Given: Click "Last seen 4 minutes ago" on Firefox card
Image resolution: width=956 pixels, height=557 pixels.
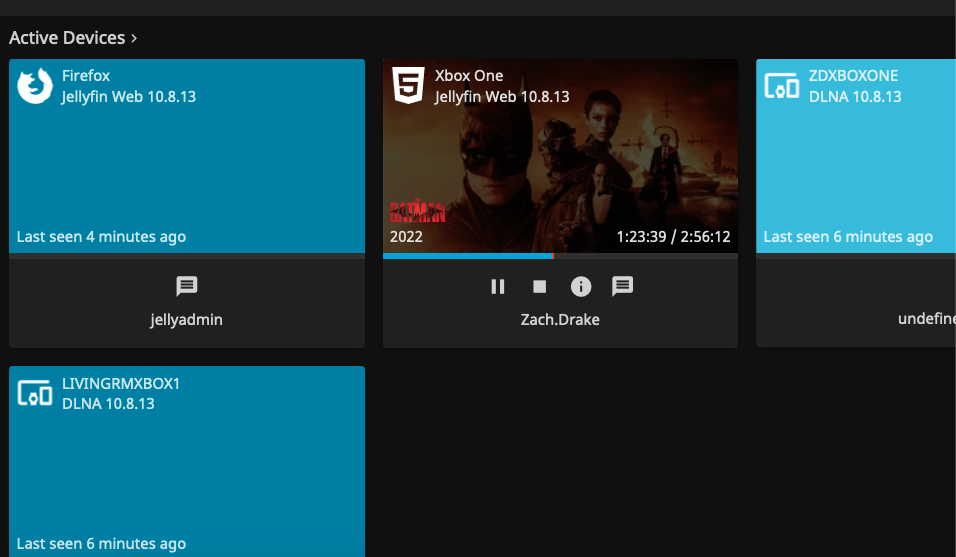Looking at the screenshot, I should (101, 237).
